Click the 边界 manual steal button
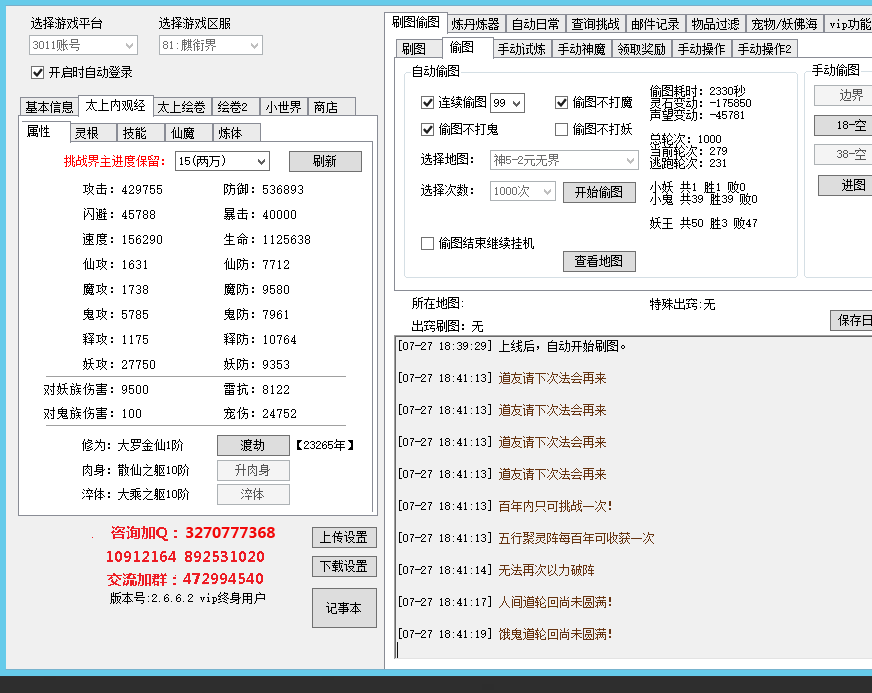This screenshot has height=693, width=872. click(844, 96)
